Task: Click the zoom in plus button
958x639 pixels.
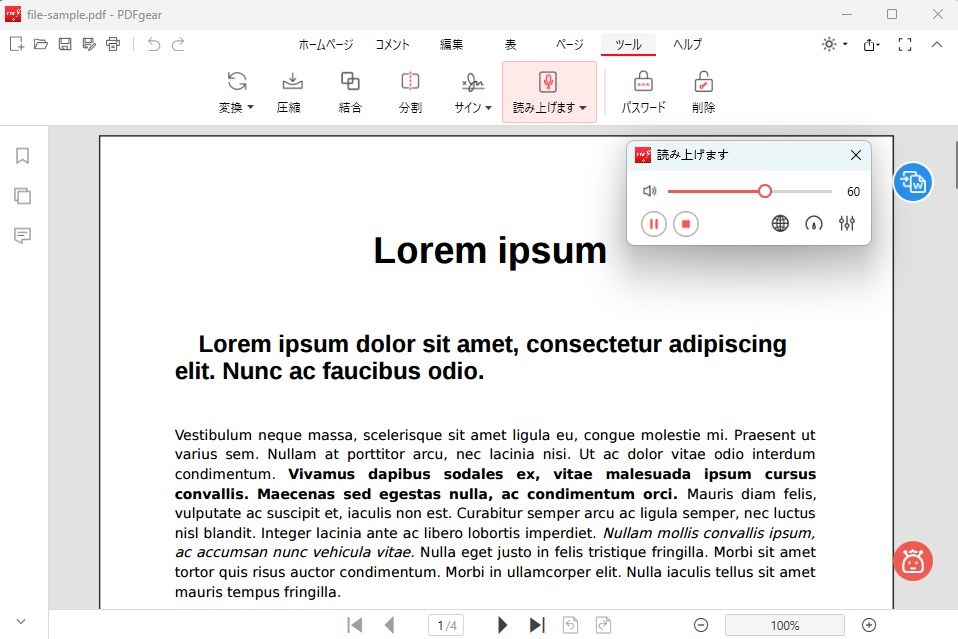Action: [x=869, y=625]
